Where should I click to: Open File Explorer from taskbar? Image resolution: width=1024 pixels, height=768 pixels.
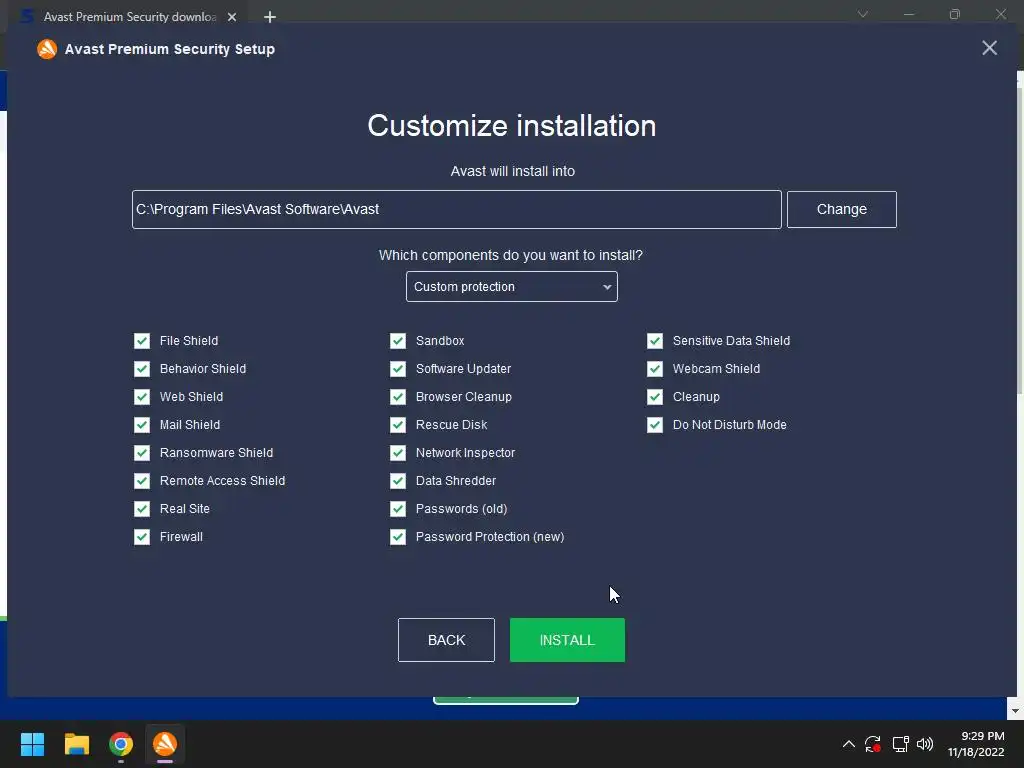(x=76, y=744)
